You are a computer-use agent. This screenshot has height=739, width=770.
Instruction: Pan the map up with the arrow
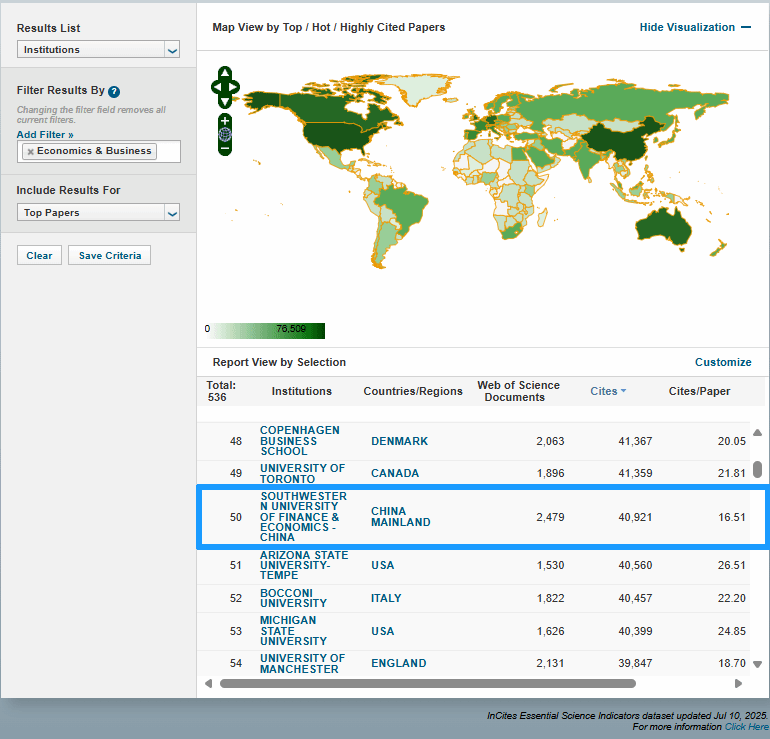click(225, 73)
